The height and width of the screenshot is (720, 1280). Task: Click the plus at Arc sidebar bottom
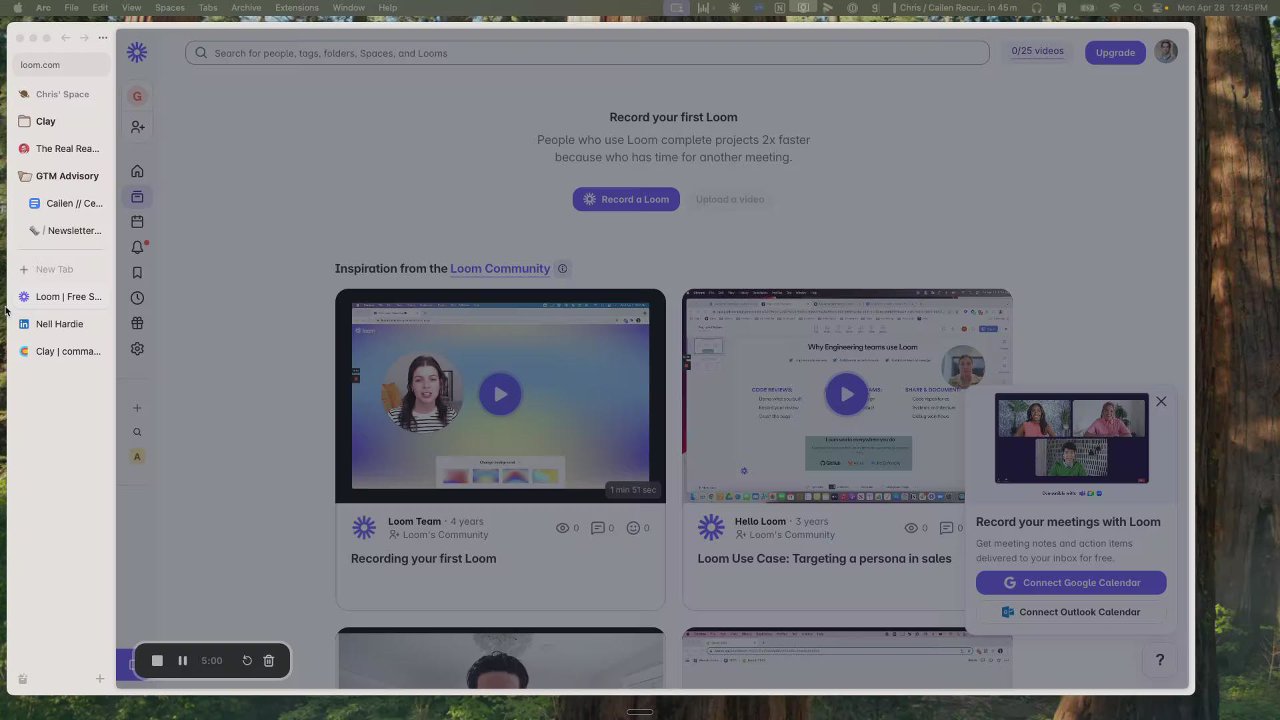pyautogui.click(x=100, y=679)
